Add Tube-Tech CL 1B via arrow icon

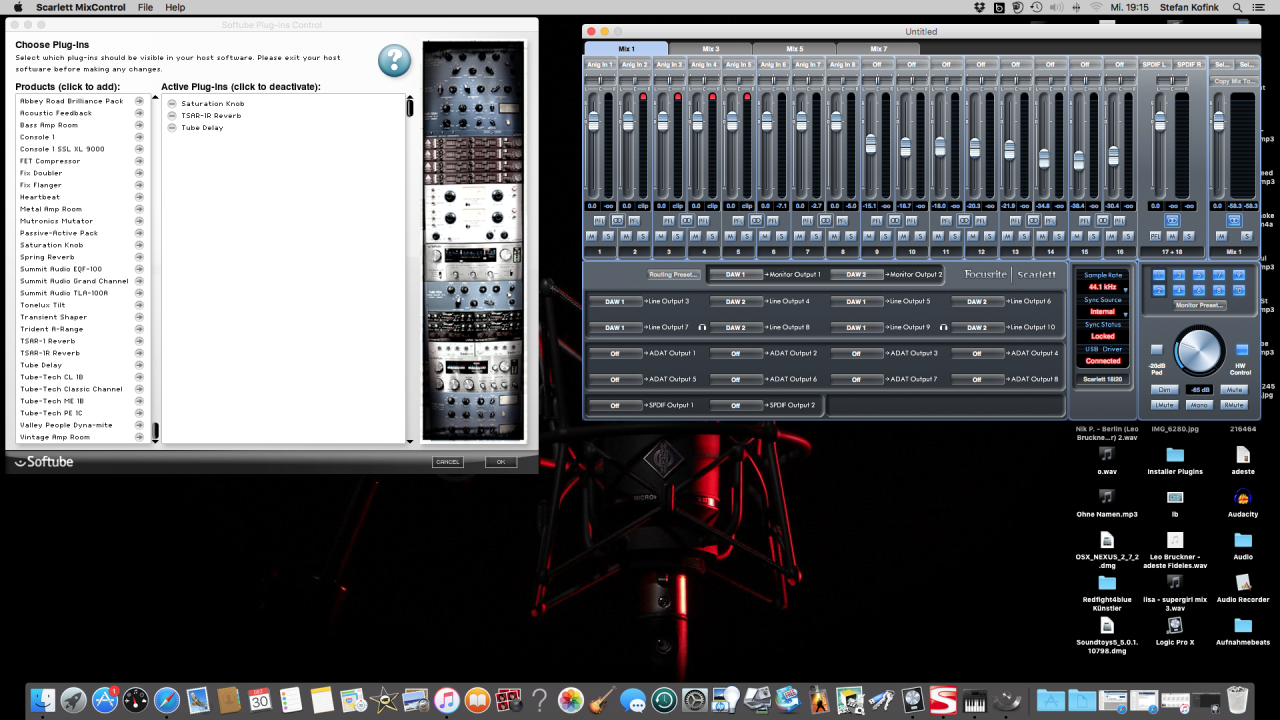coord(139,377)
